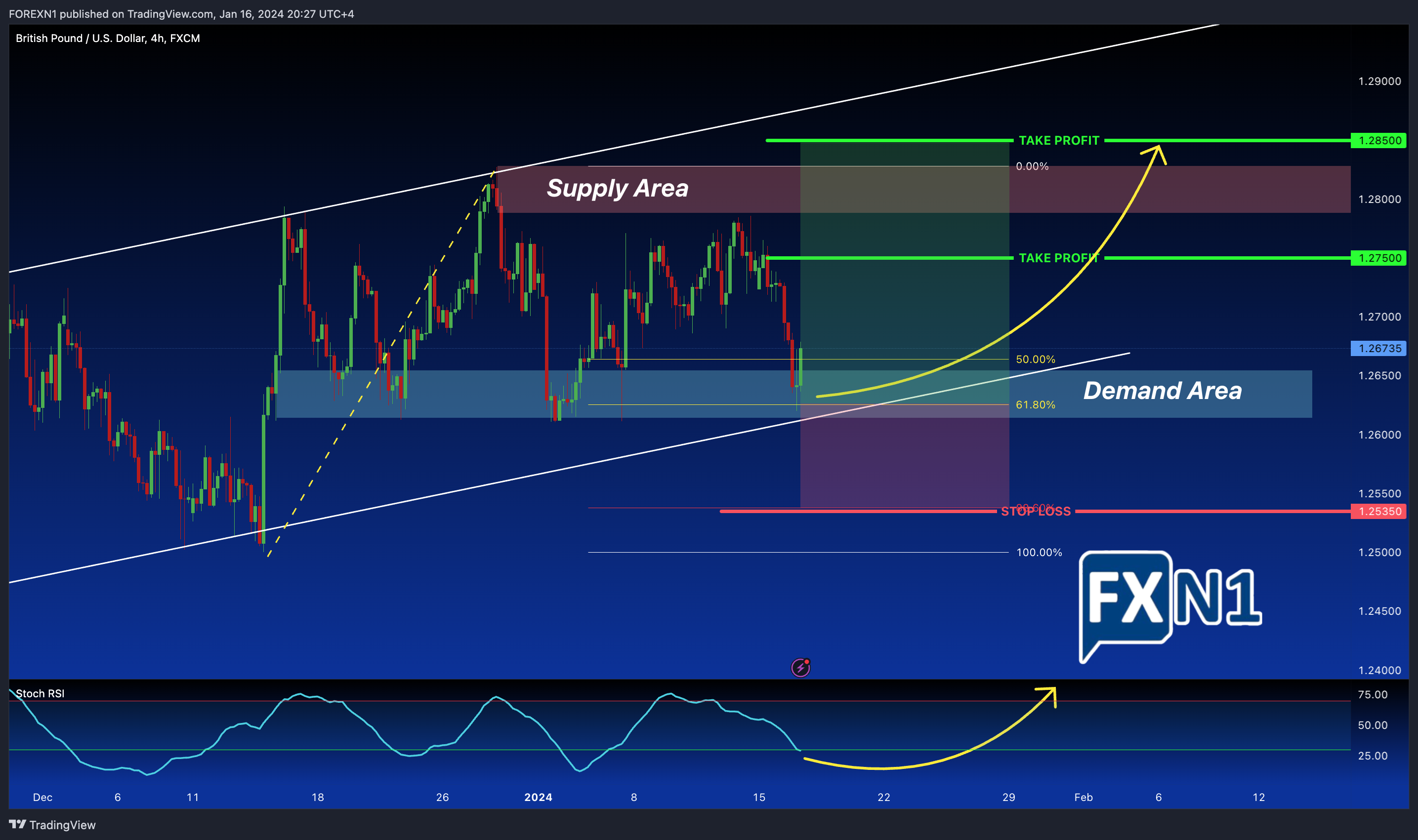
Task: Click the 18 date on time axis
Action: (x=318, y=797)
